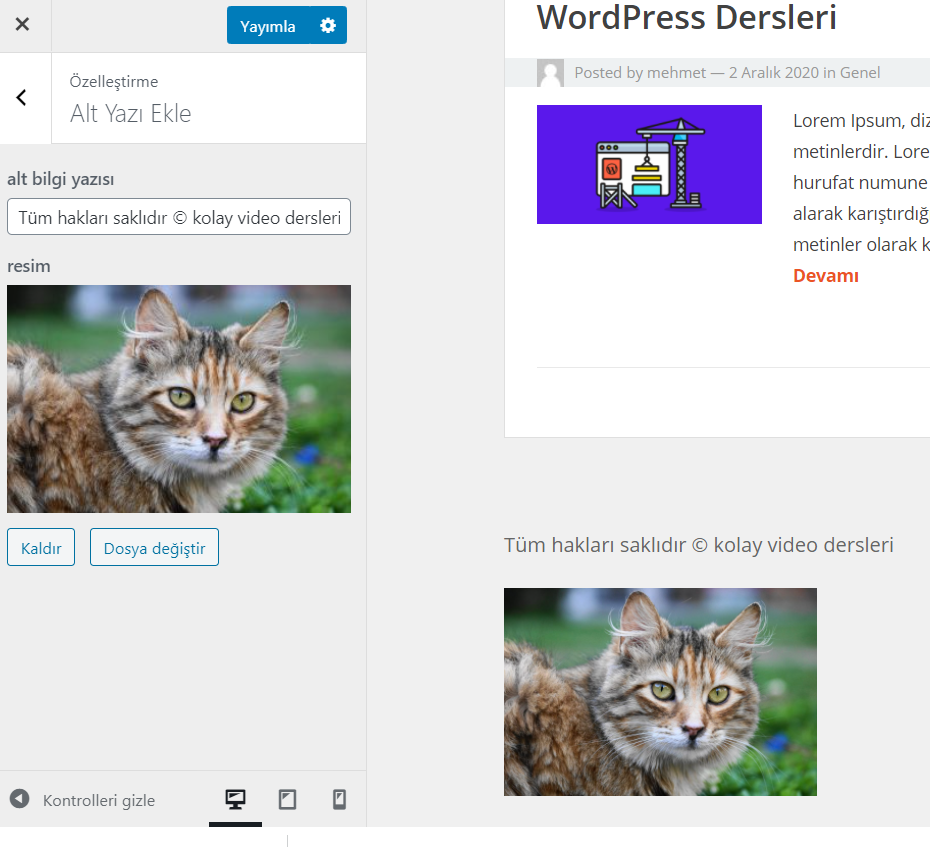Click the Yayımla publish button
This screenshot has height=847, width=930.
[268, 26]
